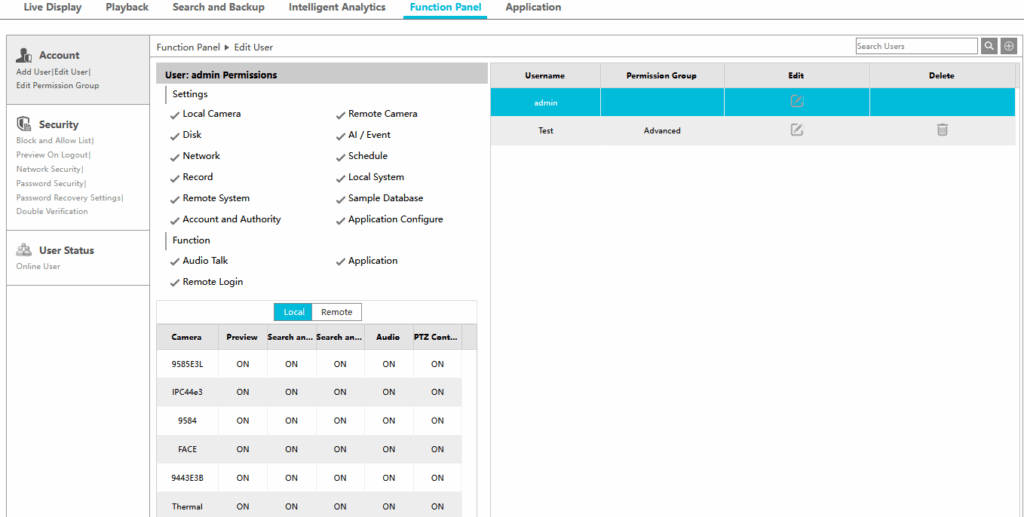Select the Local camera permissions button
Screen dimensions: 1024x517
point(293,312)
